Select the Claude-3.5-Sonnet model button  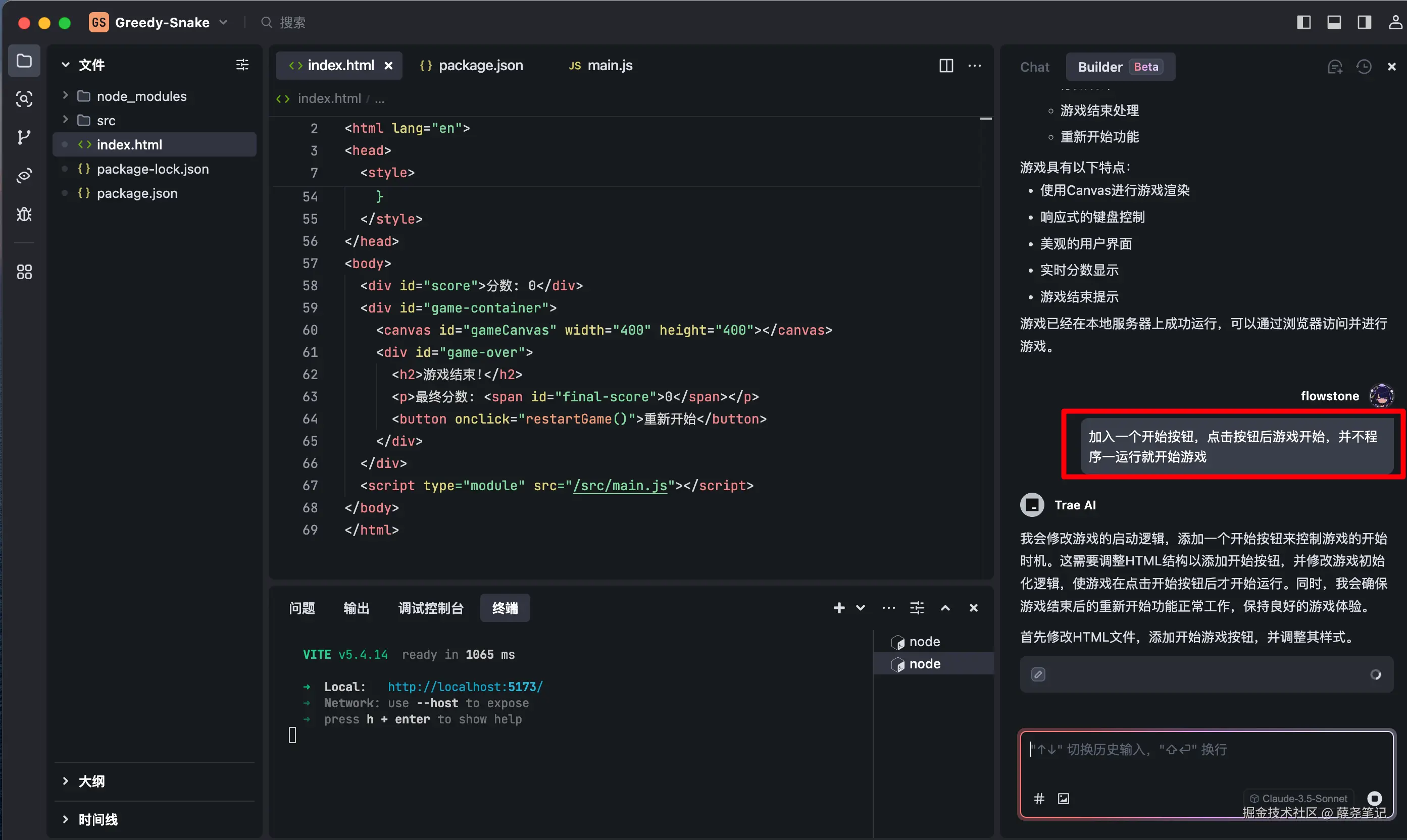tap(1298, 798)
